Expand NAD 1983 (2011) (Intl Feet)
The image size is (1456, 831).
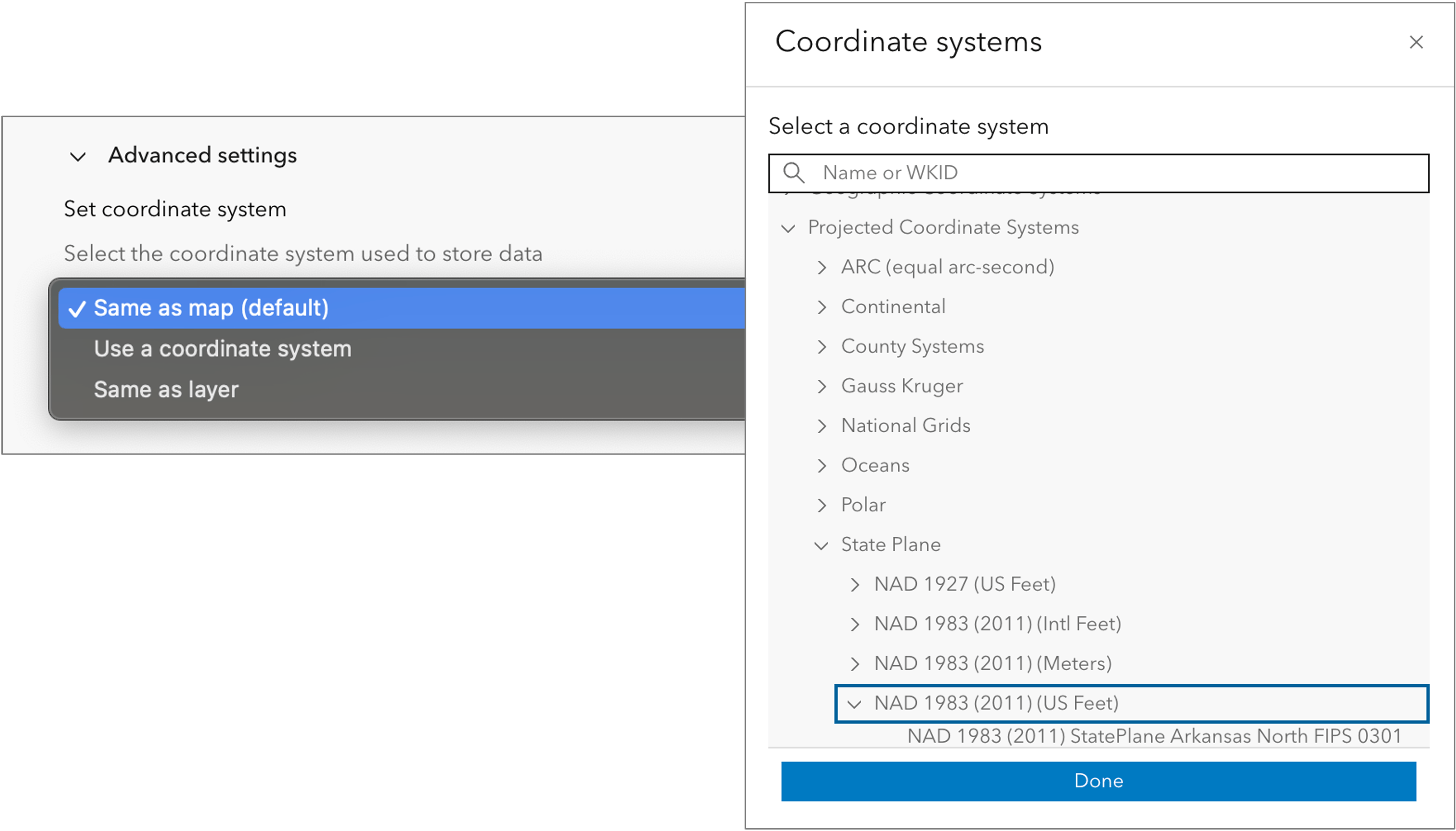(x=856, y=623)
